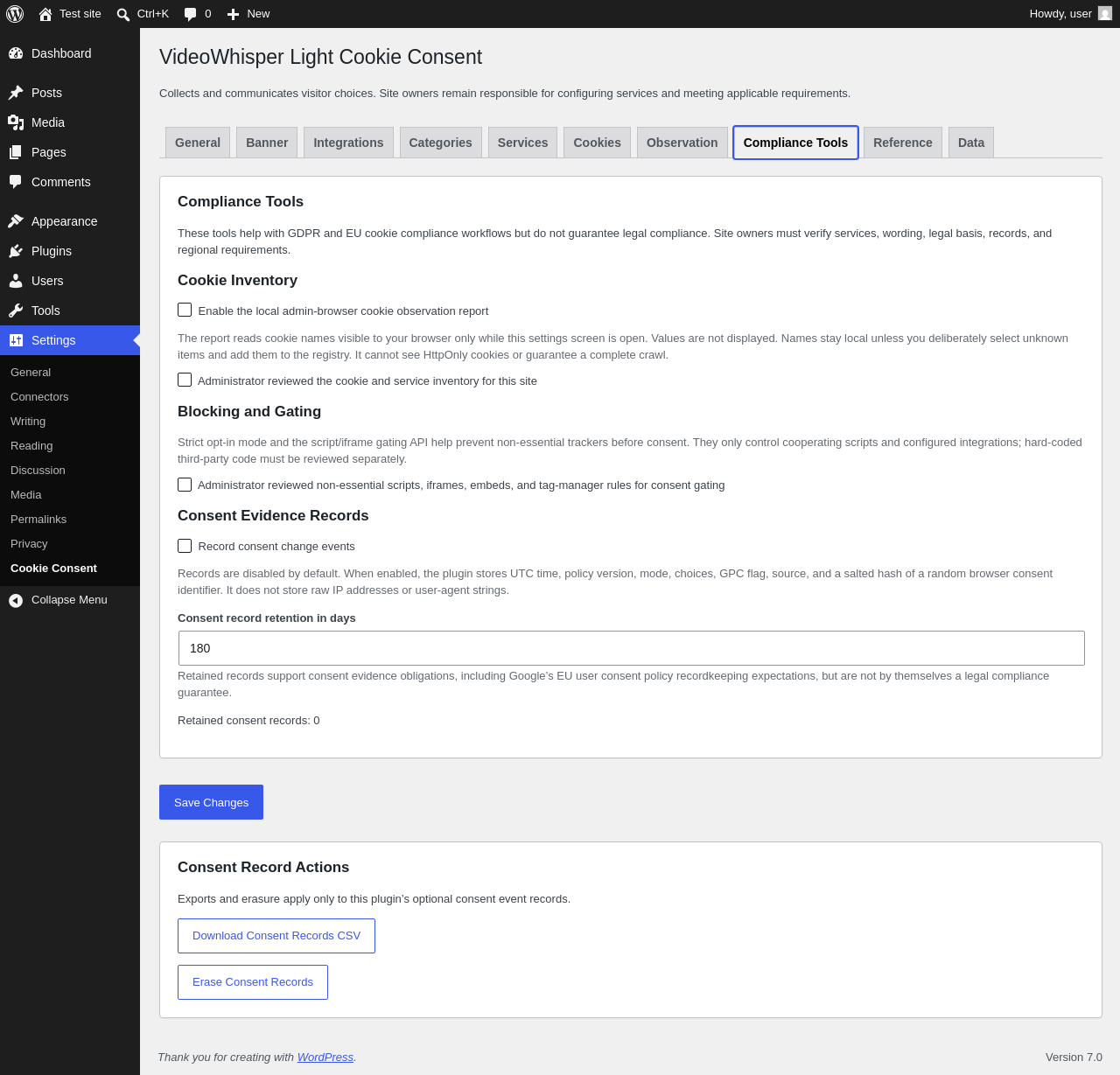The image size is (1120, 1075).
Task: Switch to the Services tab
Action: pyautogui.click(x=522, y=143)
